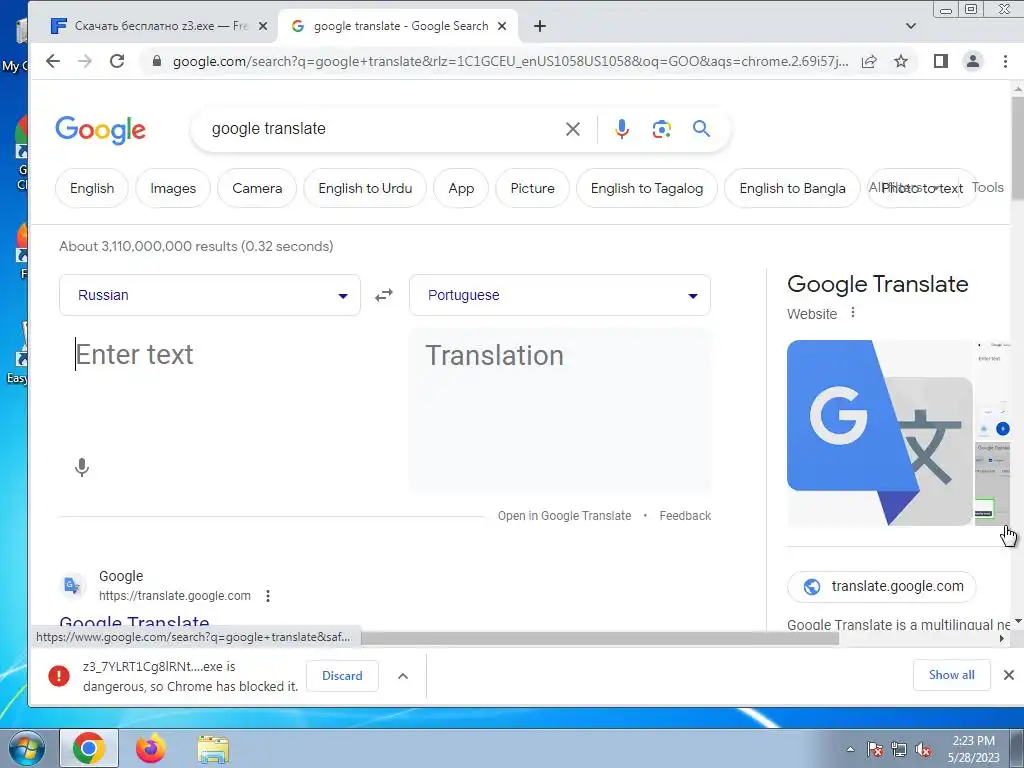
Task: Open the tab search chevron
Action: pyautogui.click(x=911, y=26)
